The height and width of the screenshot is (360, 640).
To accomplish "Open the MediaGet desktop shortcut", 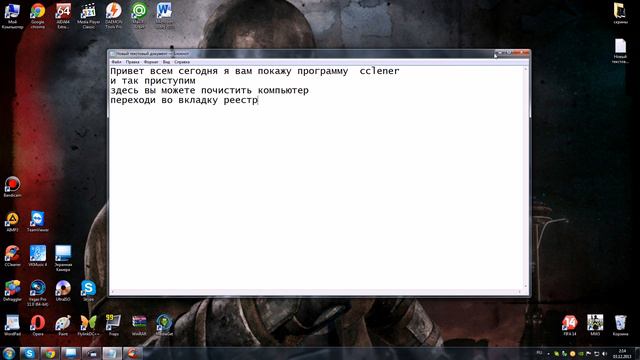I will [x=164, y=325].
